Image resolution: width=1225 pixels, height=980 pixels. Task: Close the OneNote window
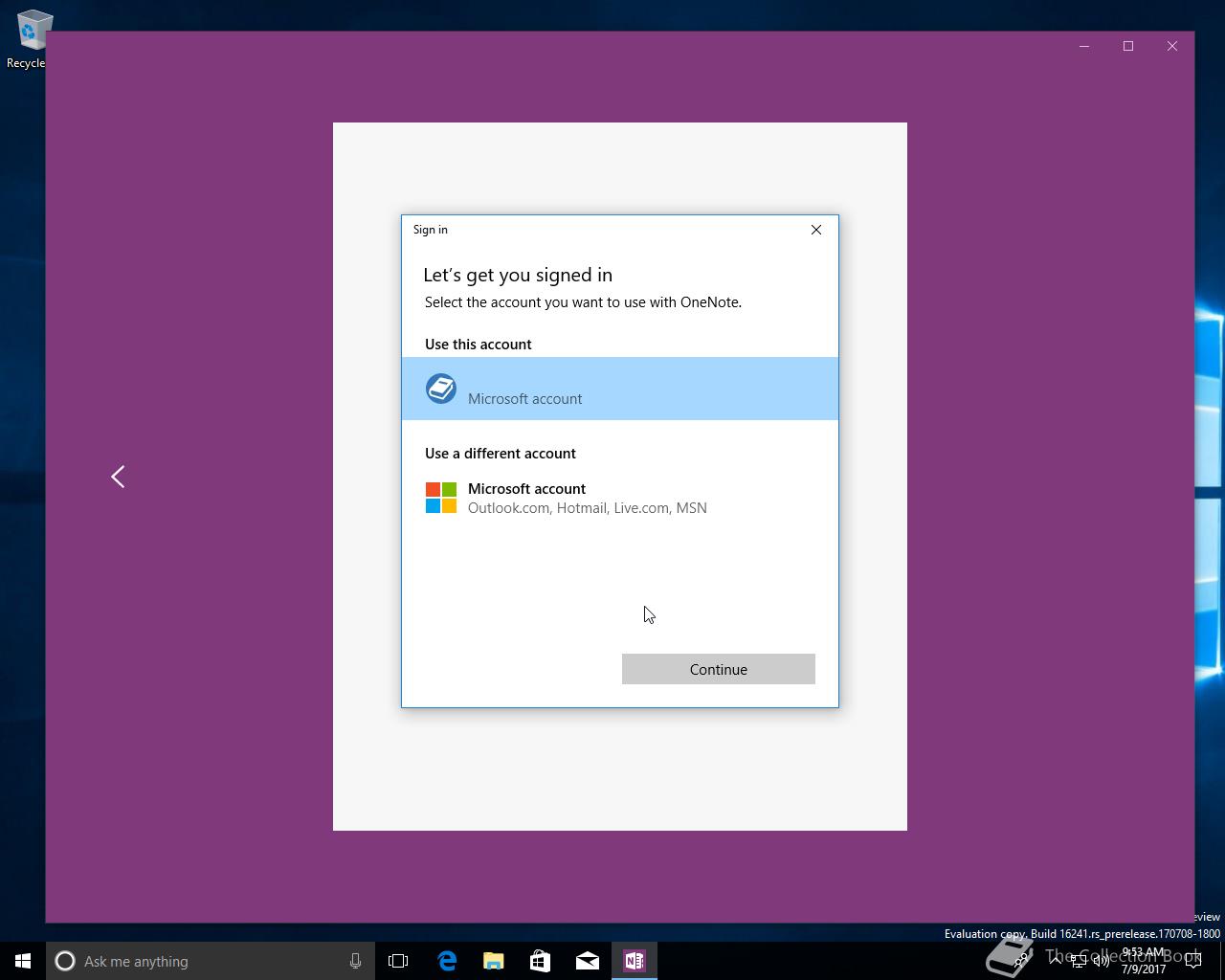1172,46
